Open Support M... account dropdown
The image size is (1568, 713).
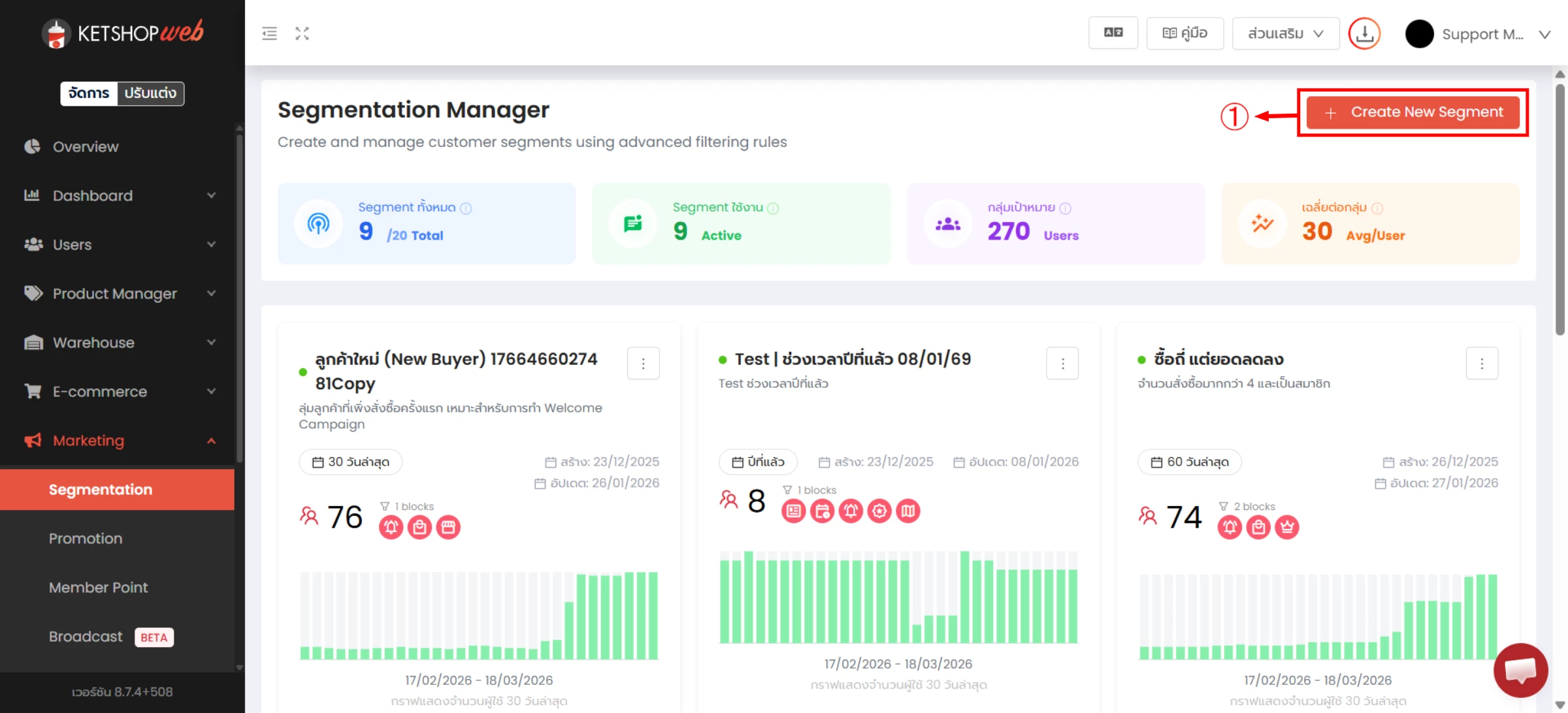[x=1482, y=34]
